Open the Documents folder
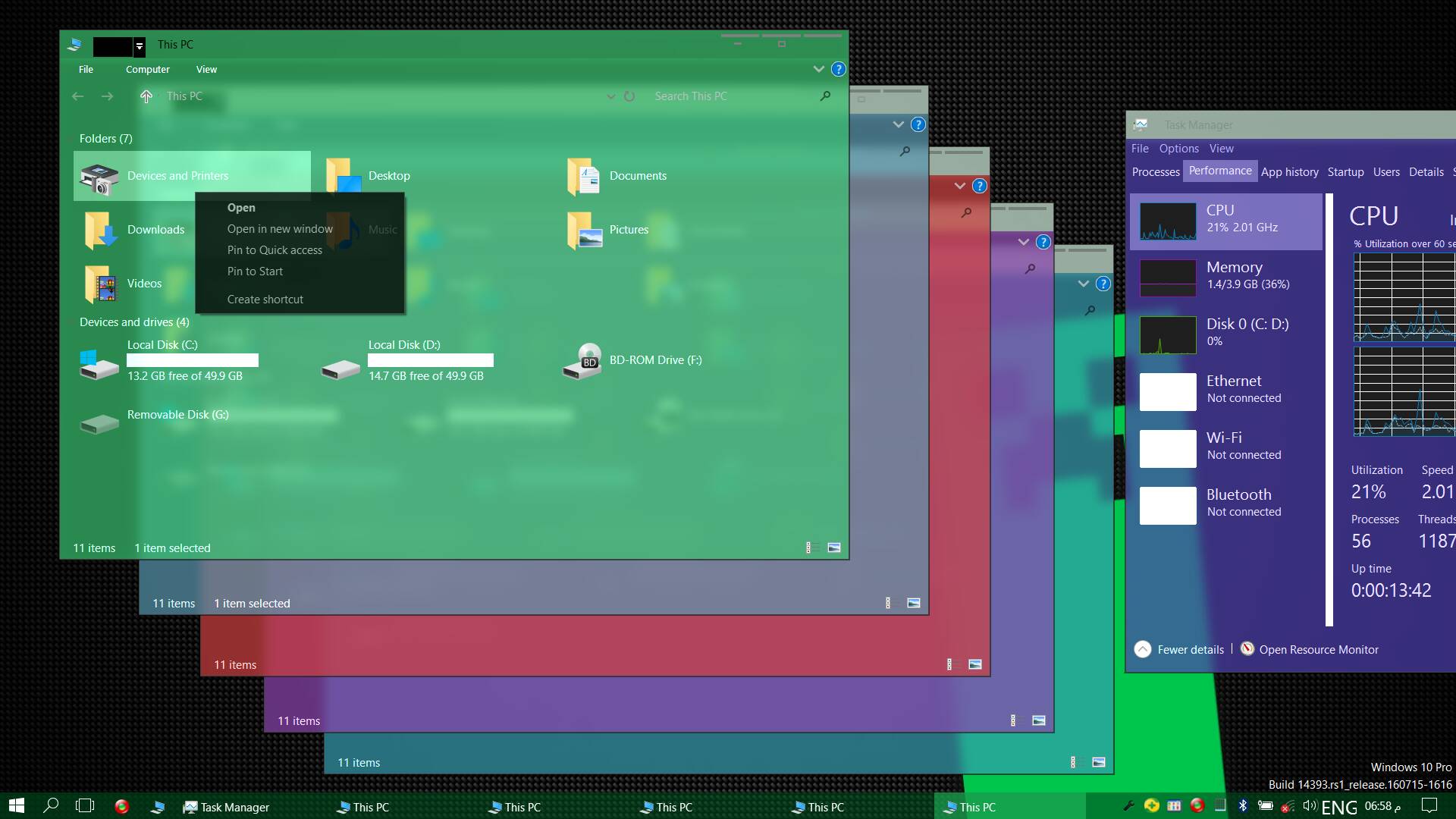Viewport: 1456px width, 819px height. (x=617, y=176)
